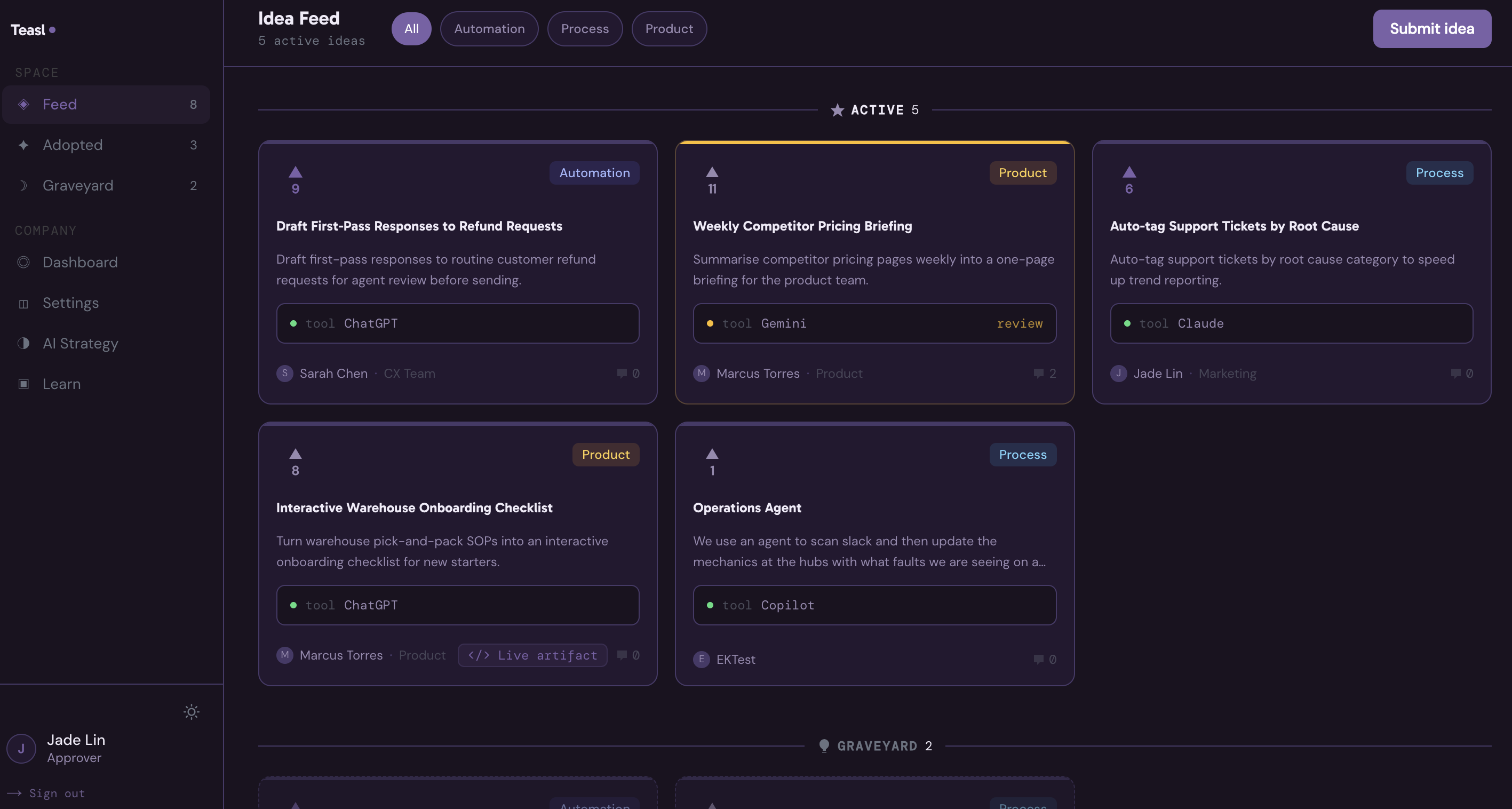Open the Feed section in the sidebar
Image resolution: width=1512 pixels, height=809 pixels.
(106, 105)
